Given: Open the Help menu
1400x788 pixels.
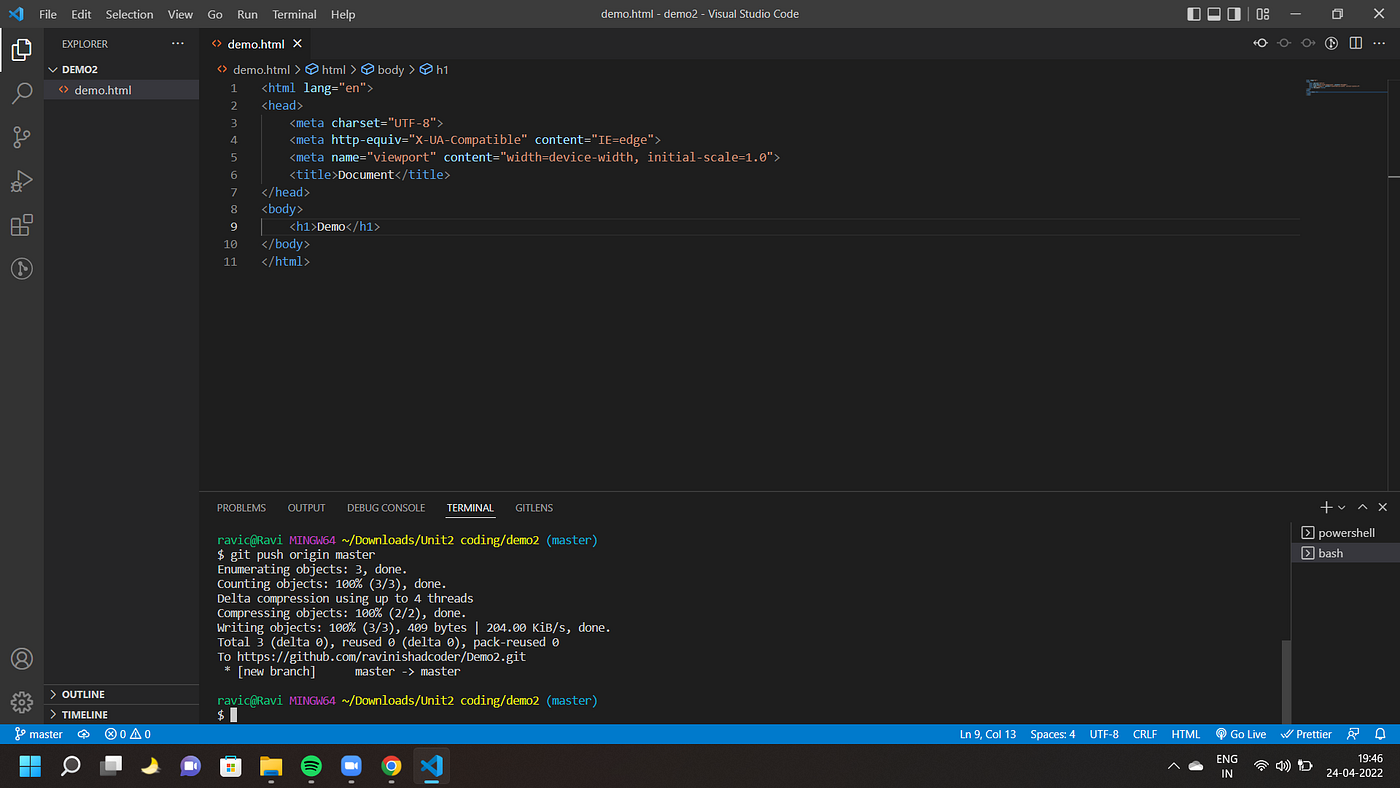Looking at the screenshot, I should click(343, 14).
